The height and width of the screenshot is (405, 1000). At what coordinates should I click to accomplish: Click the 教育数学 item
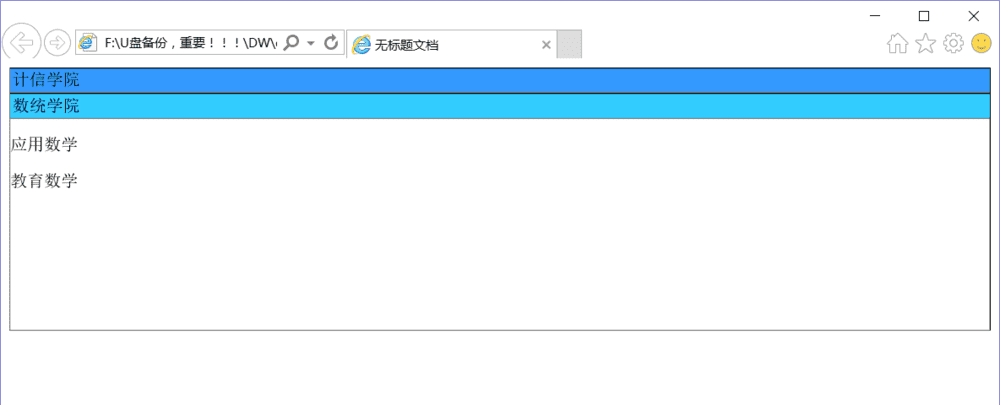pyautogui.click(x=45, y=181)
